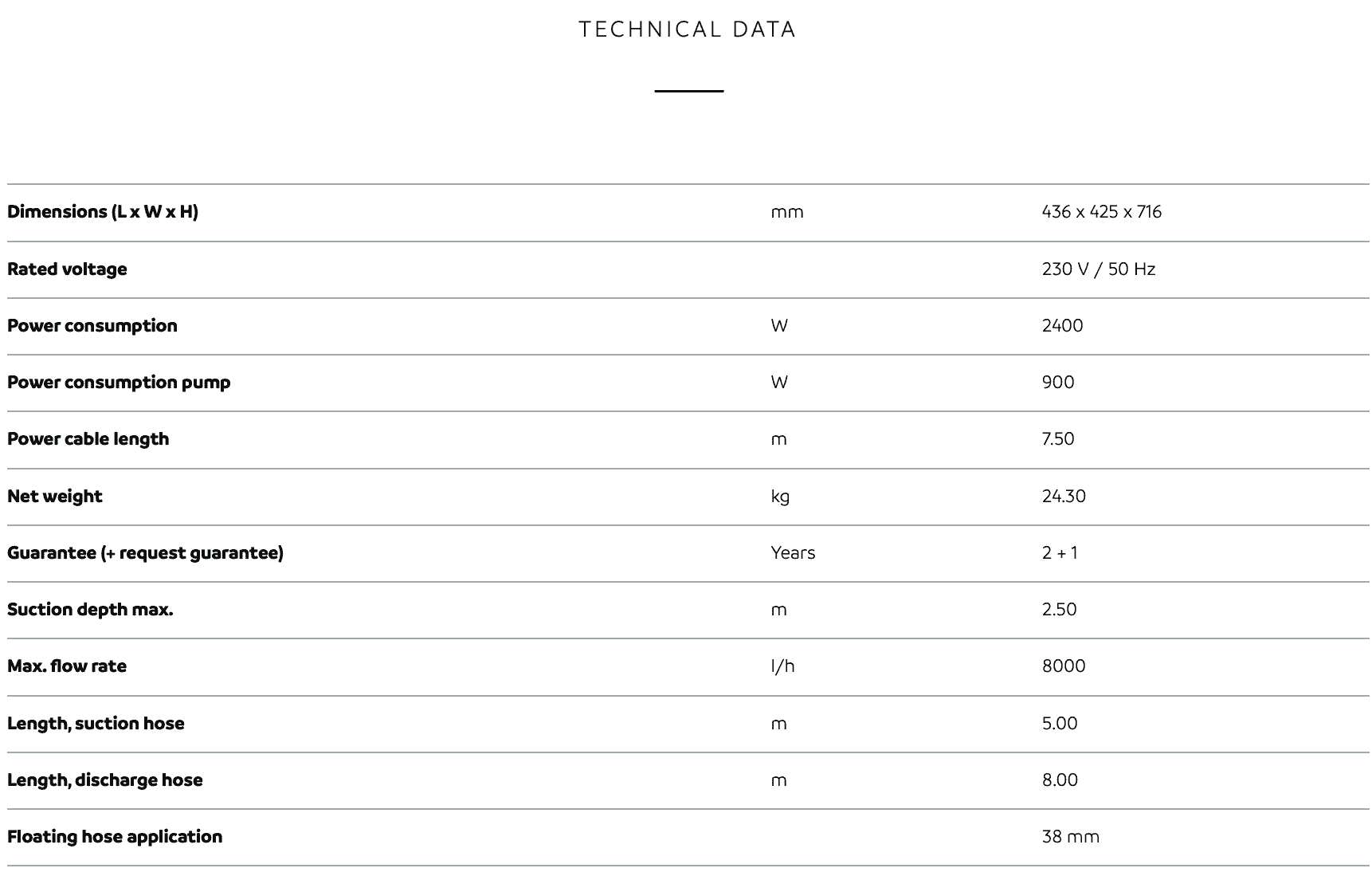Click the 230 V / 50 Hz value
This screenshot has width=1372, height=872.
[1099, 269]
